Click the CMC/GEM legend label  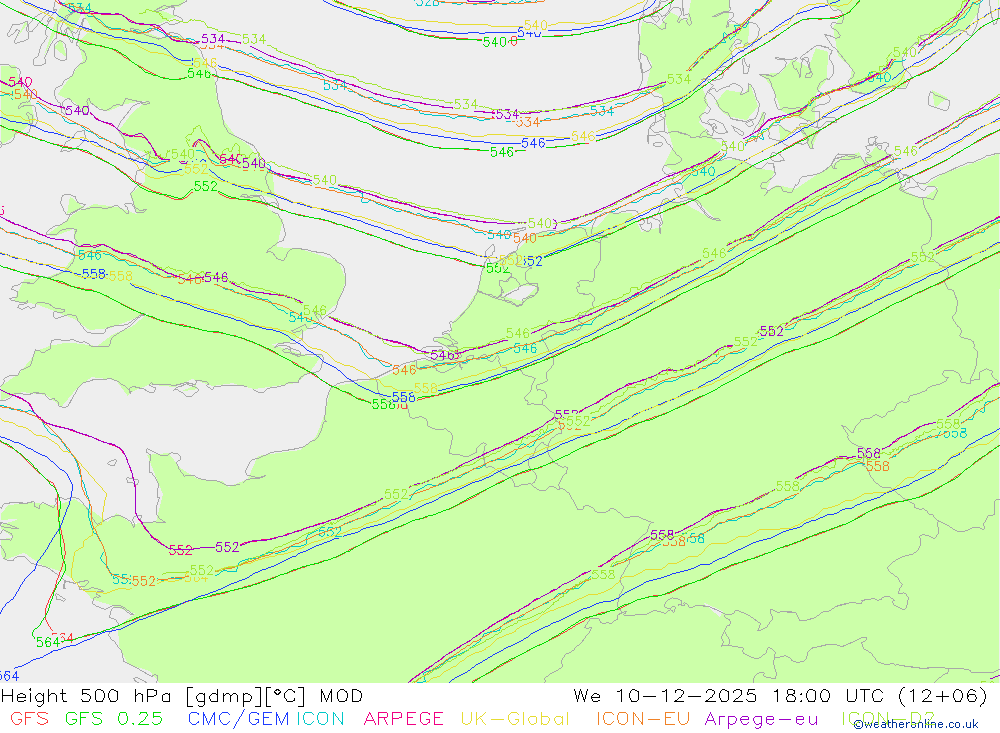[239, 718]
